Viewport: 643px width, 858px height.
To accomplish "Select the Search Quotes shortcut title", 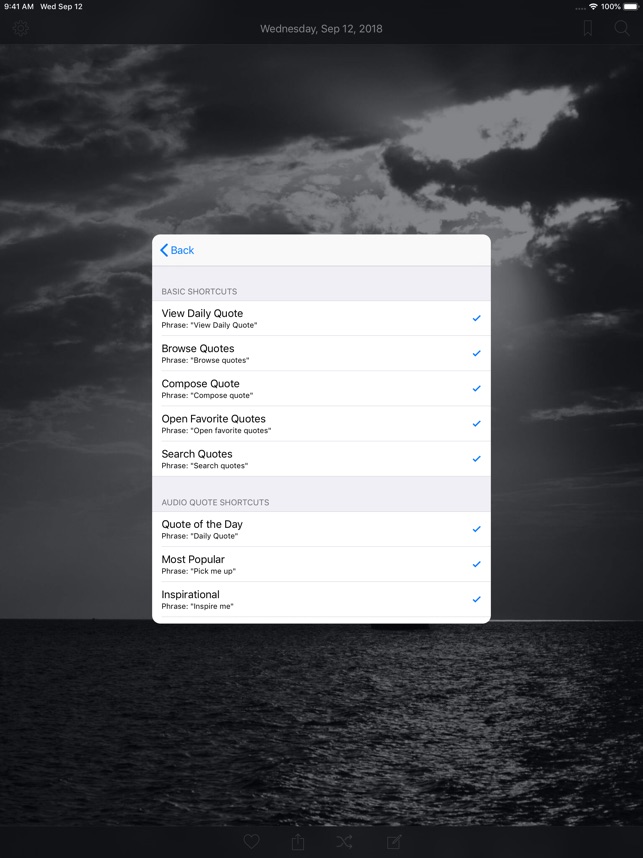I will [196, 454].
